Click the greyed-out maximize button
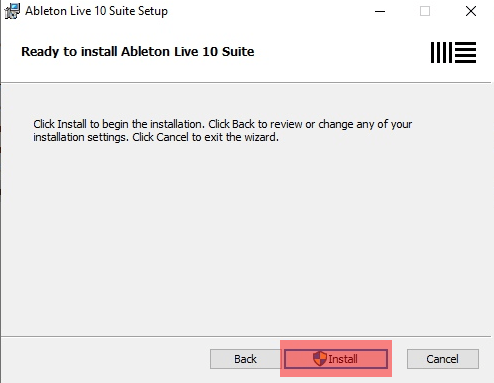494x383 pixels. click(x=425, y=11)
